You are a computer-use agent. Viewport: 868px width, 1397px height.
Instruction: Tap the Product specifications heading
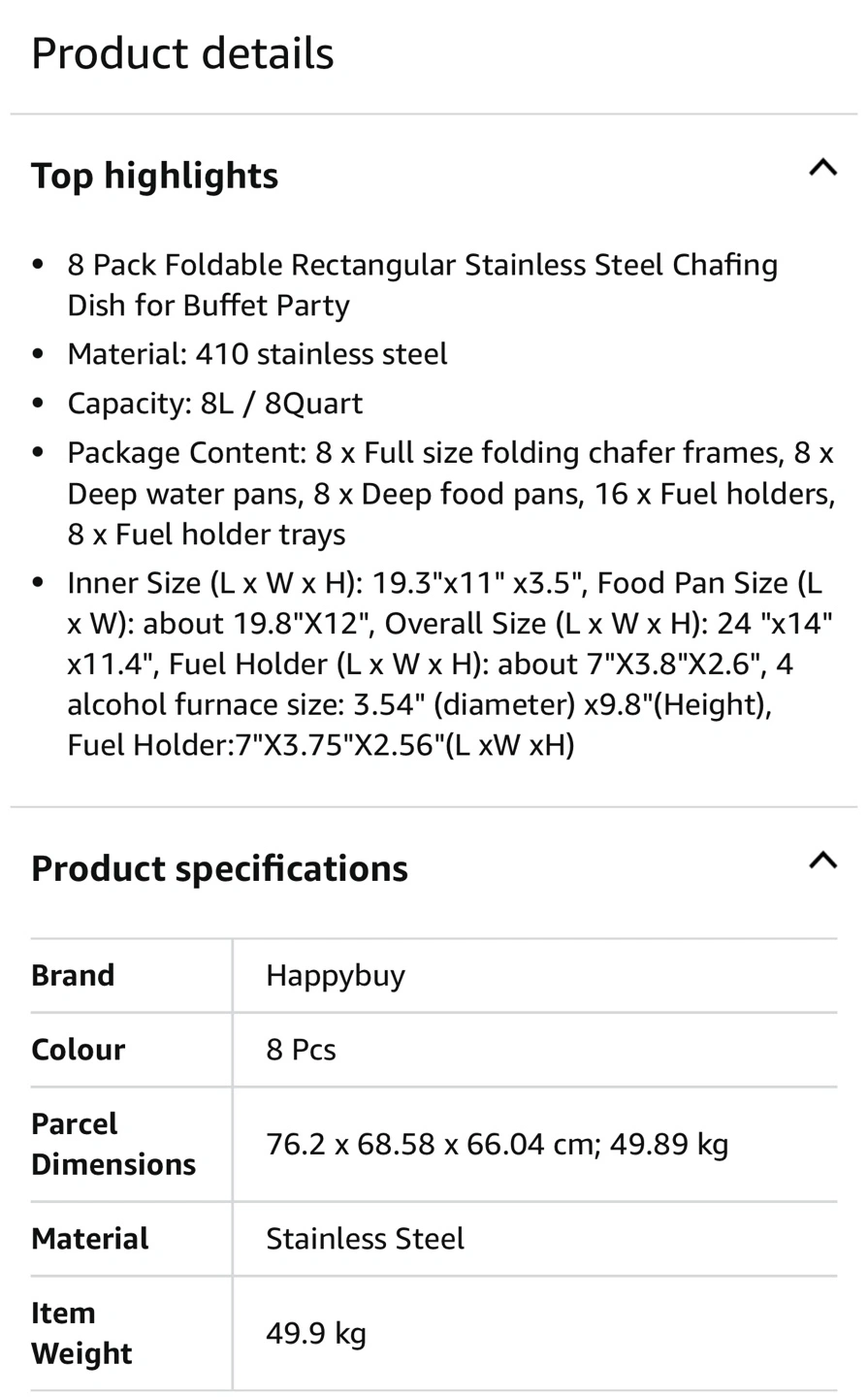click(219, 868)
